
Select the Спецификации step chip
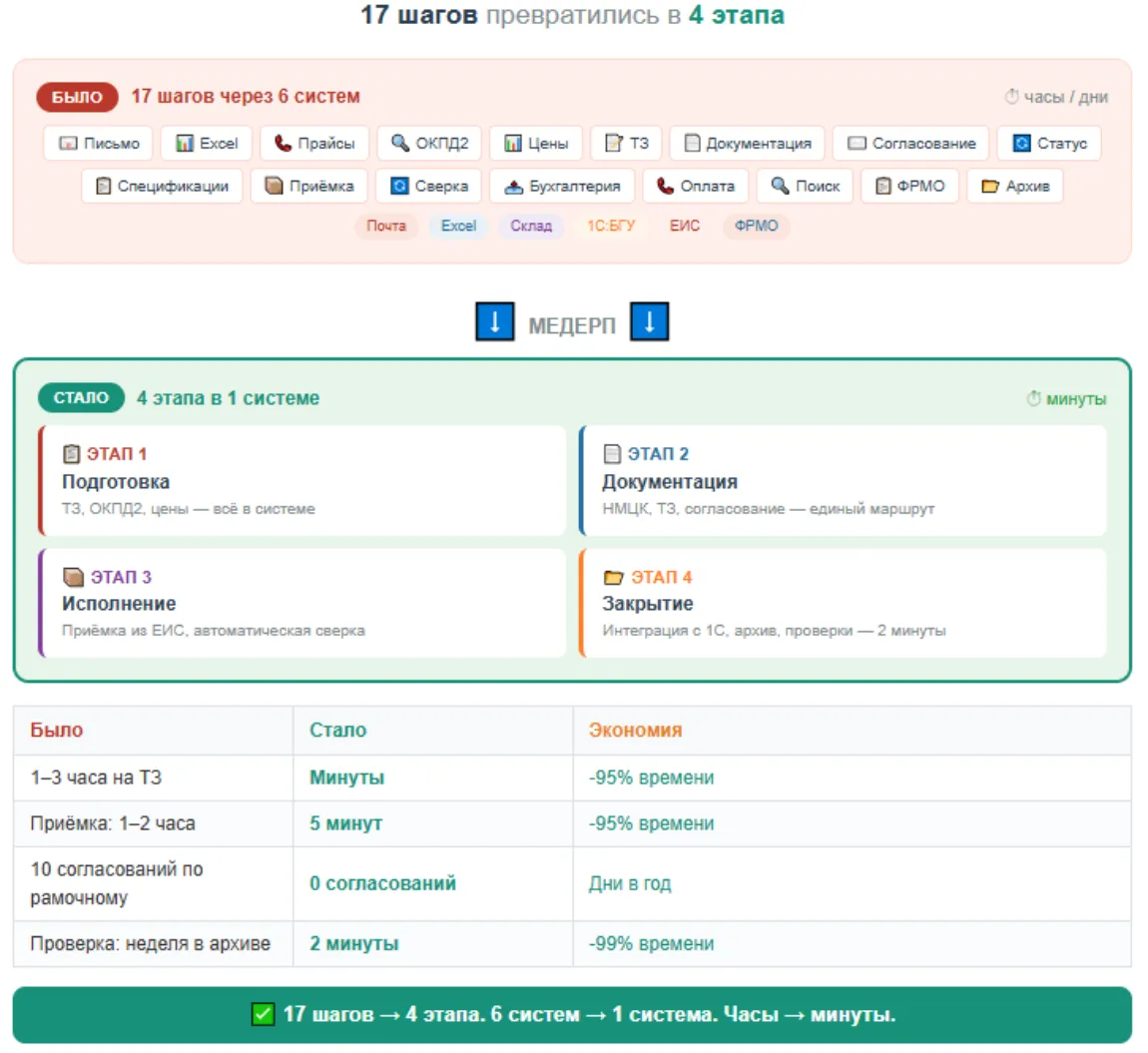click(162, 186)
